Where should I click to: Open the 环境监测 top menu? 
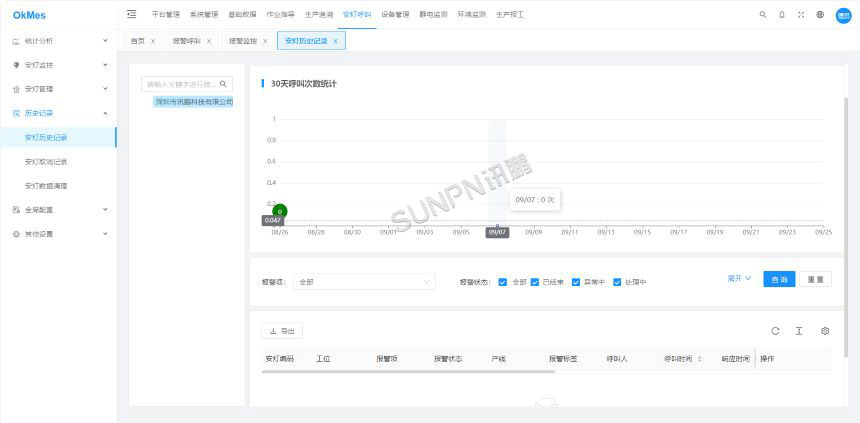tap(472, 15)
